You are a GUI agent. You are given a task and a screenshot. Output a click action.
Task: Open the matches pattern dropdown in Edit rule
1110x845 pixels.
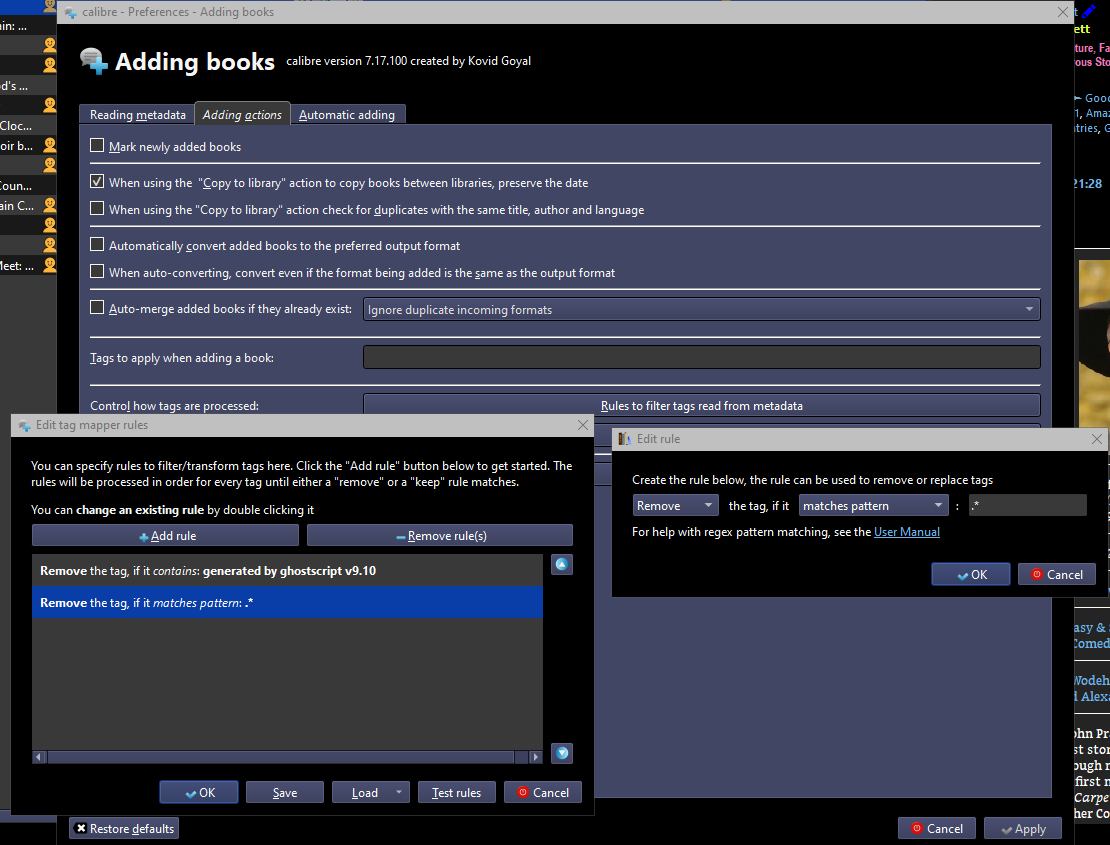click(x=873, y=506)
